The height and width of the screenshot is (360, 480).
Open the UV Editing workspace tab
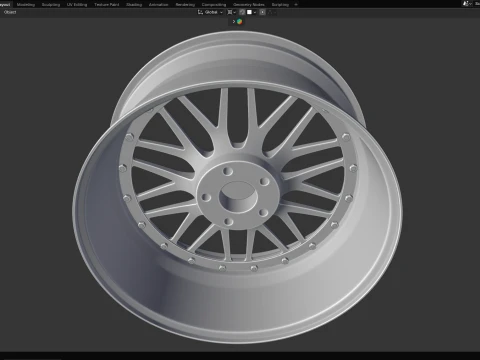[77, 5]
